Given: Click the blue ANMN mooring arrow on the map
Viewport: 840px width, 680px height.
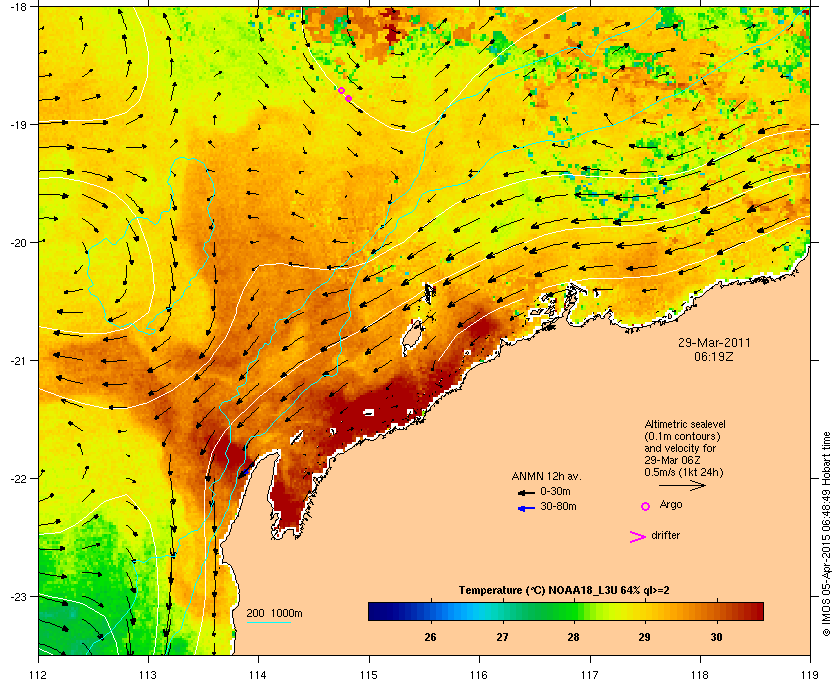Looking at the screenshot, I should 245,472.
